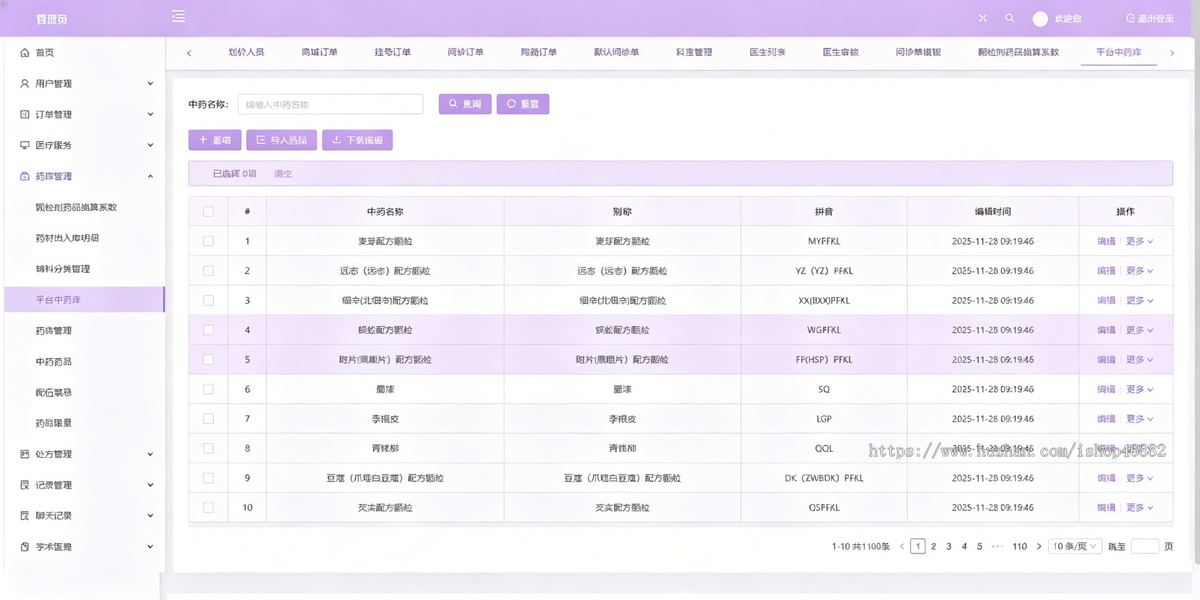Click the 重置 reset button
This screenshot has width=1200, height=600.
click(523, 104)
